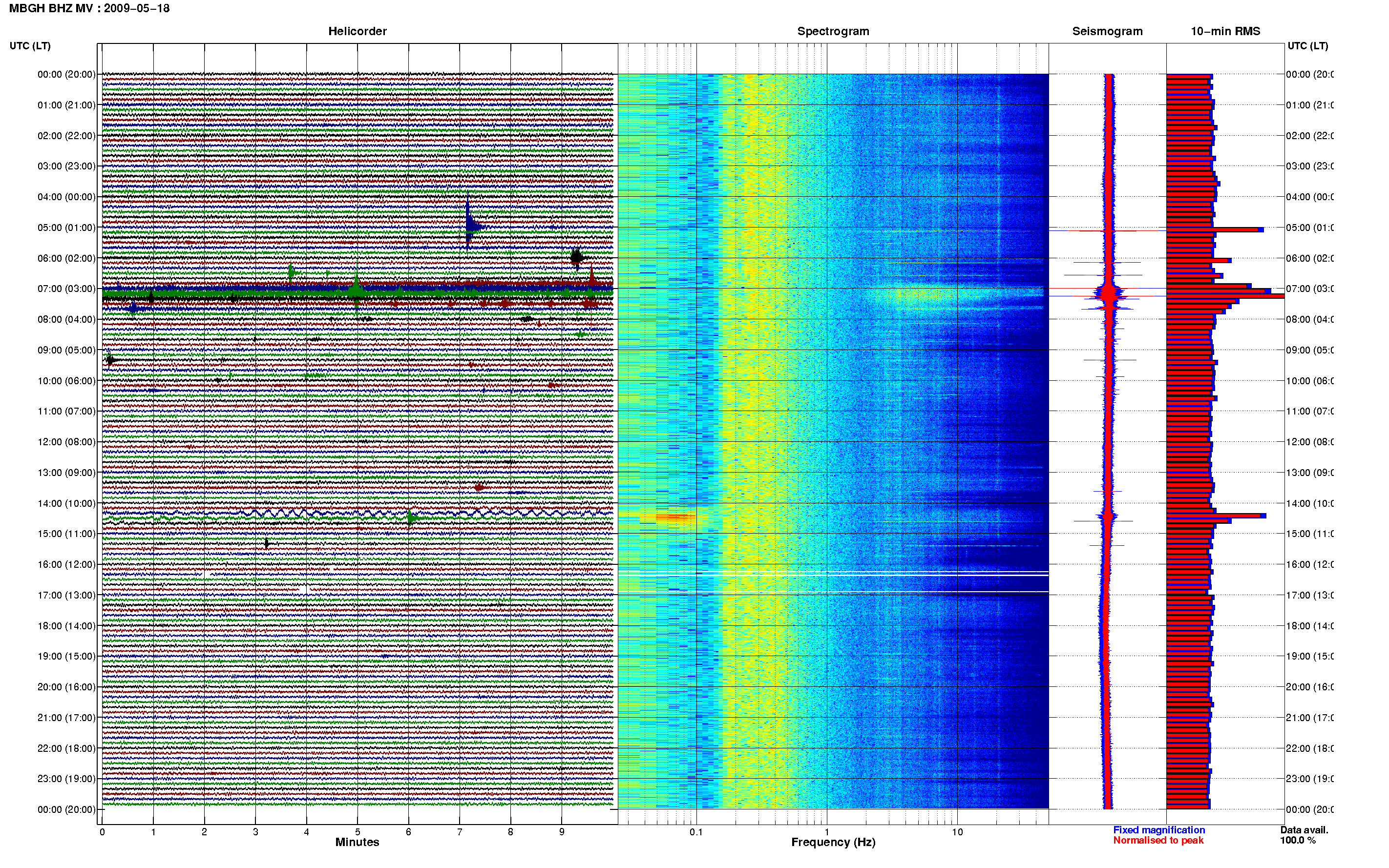Click the 'Data avail.' label

click(x=1304, y=830)
